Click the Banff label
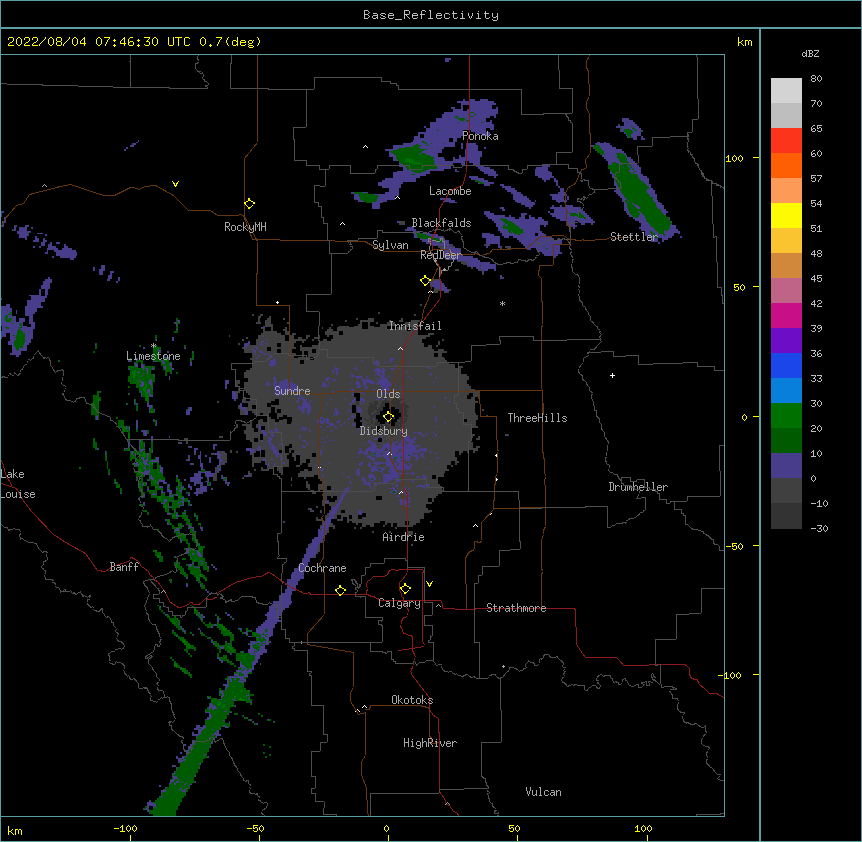The height and width of the screenshot is (842, 862). coord(124,567)
